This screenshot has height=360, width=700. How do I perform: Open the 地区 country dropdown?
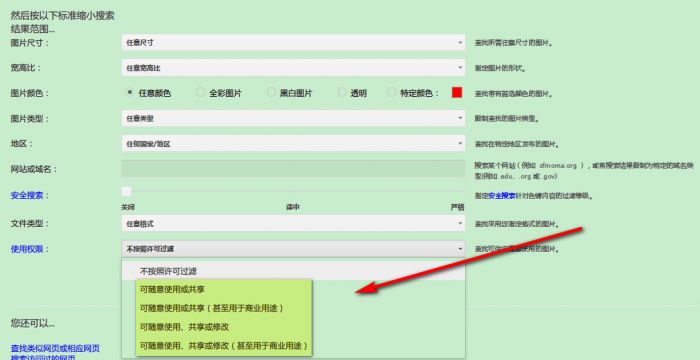tap(293, 144)
